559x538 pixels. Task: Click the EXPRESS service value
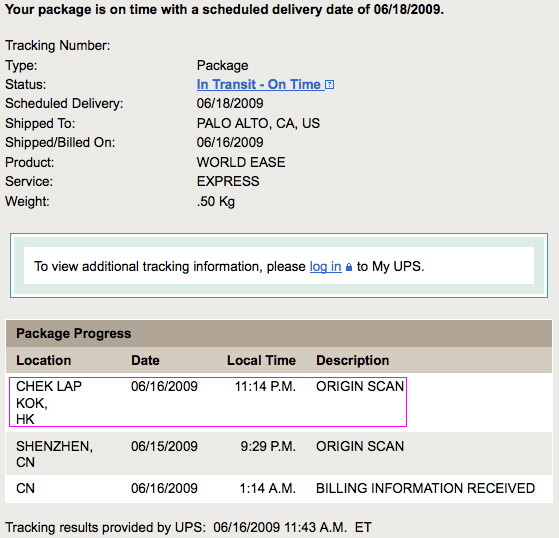228,181
